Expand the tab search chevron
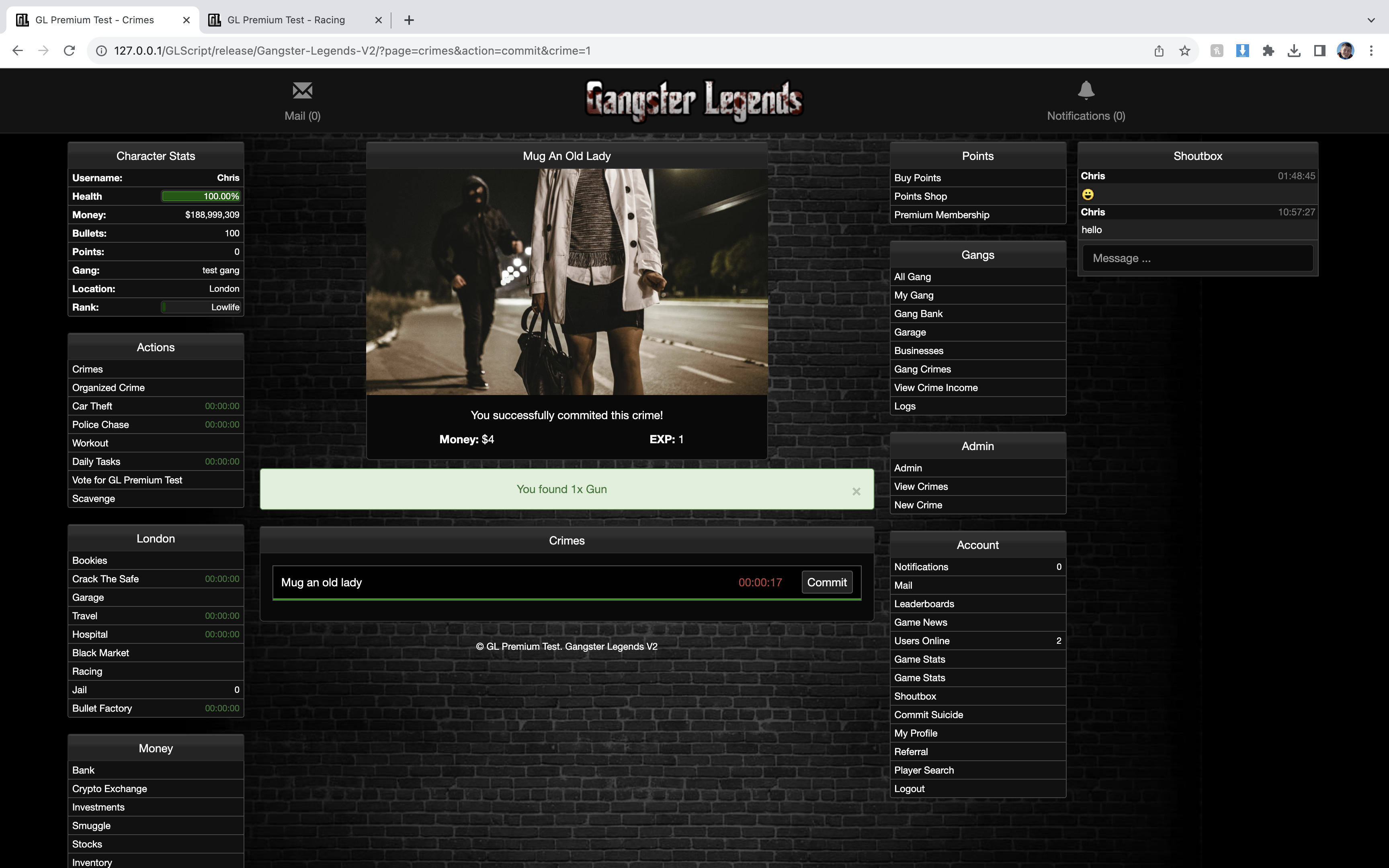The width and height of the screenshot is (1389, 868). (1371, 20)
